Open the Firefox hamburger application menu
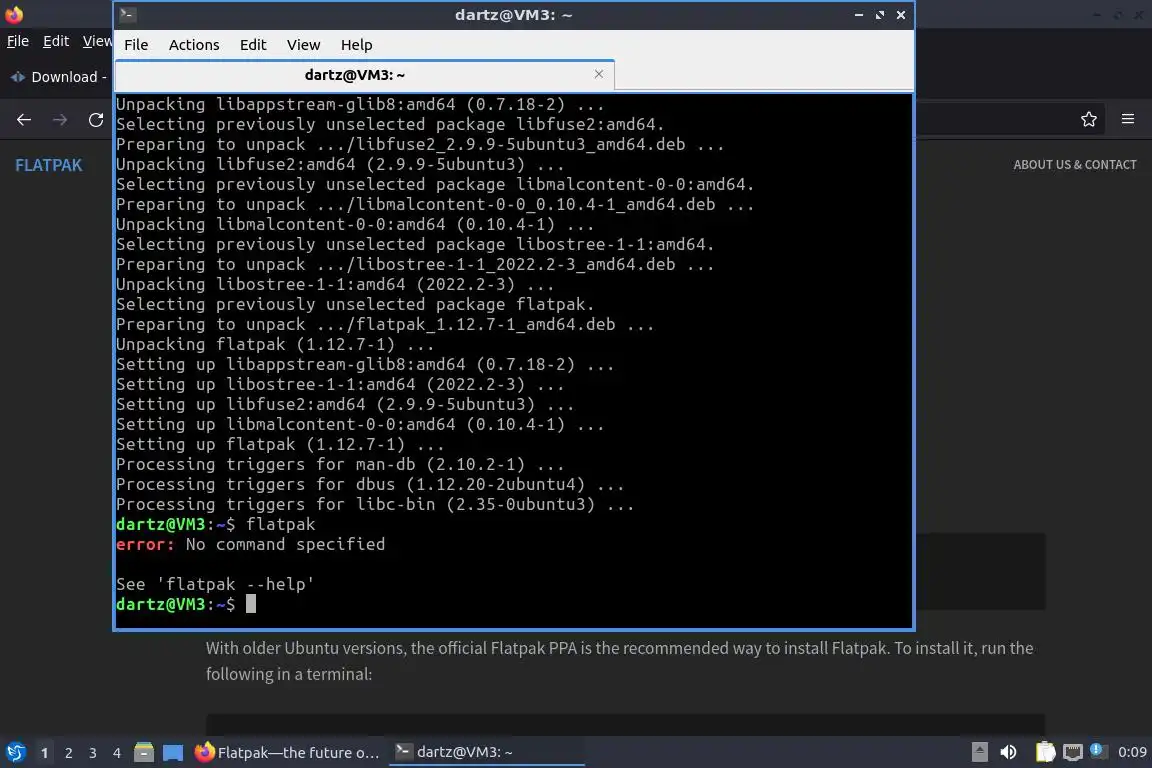This screenshot has width=1152, height=768. tap(1128, 119)
